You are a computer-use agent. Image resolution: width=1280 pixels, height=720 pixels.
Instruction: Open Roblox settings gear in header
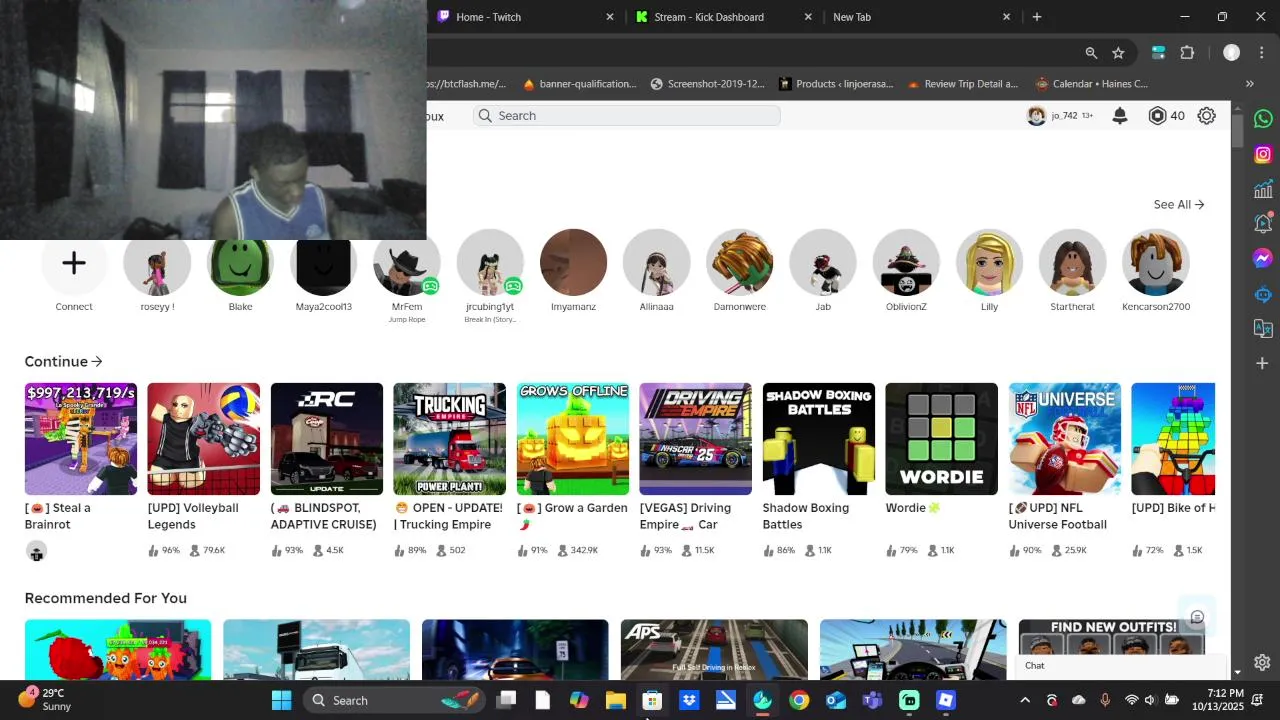tap(1207, 116)
